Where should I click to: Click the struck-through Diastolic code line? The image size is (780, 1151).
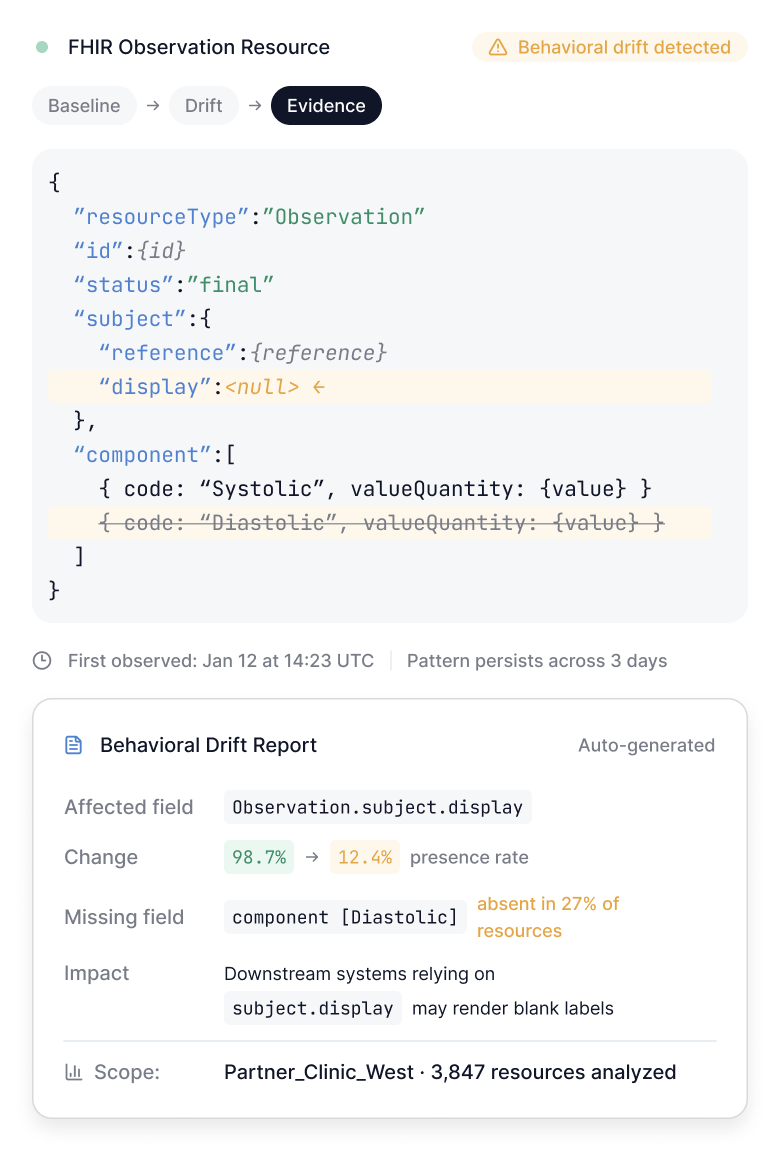point(380,523)
